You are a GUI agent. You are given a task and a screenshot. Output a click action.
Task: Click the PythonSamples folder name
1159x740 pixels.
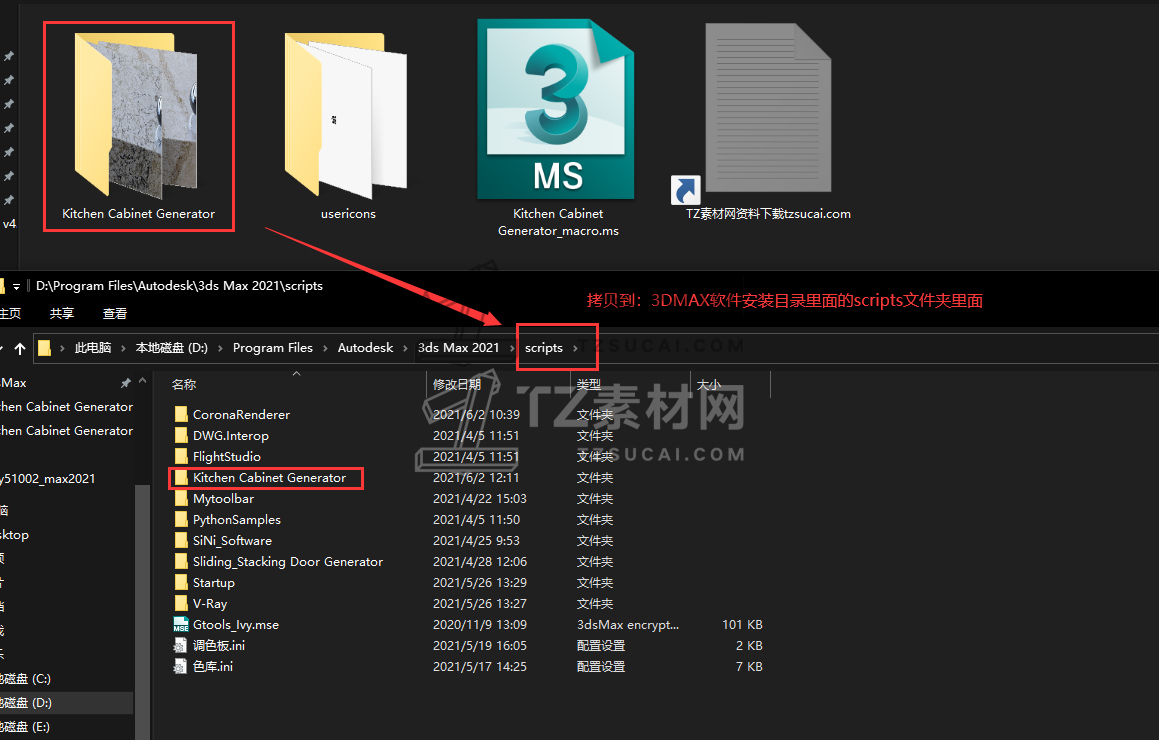[x=237, y=520]
